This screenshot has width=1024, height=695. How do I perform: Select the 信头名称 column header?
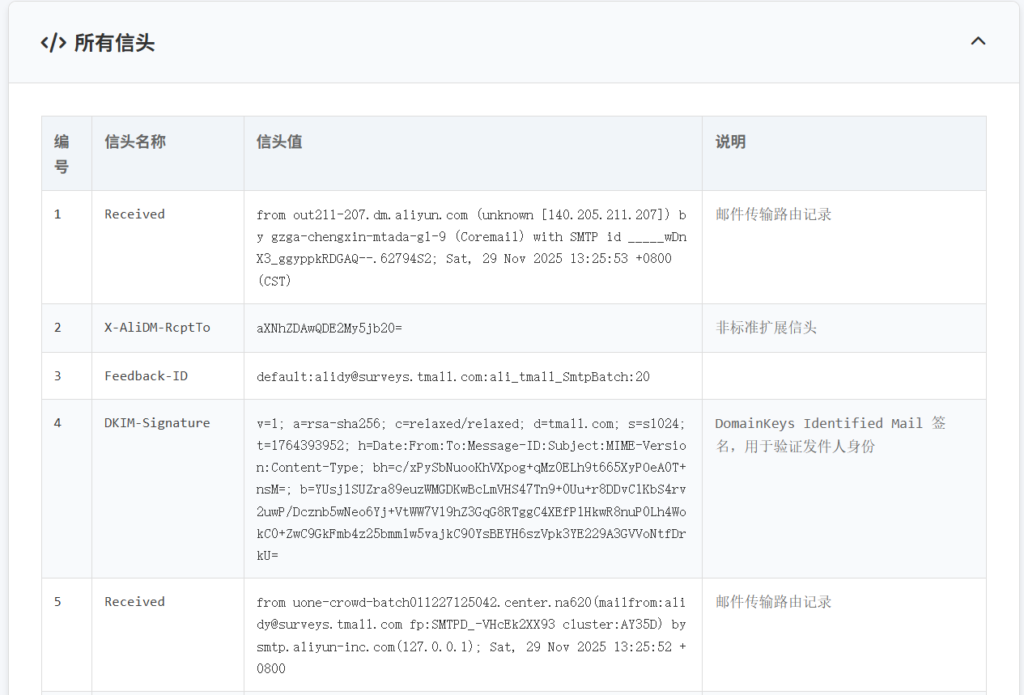click(x=135, y=142)
